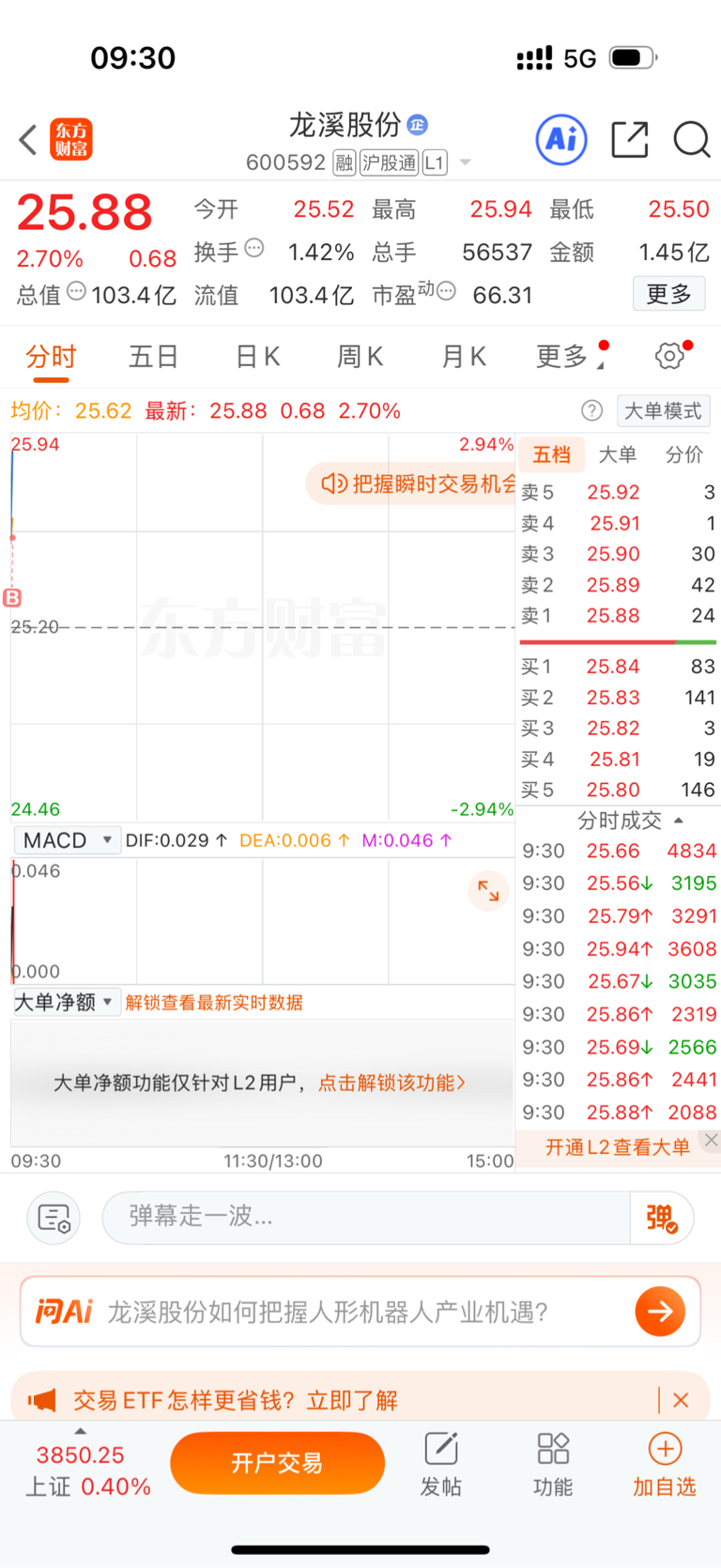Tap the back arrow icon

pos(28,140)
